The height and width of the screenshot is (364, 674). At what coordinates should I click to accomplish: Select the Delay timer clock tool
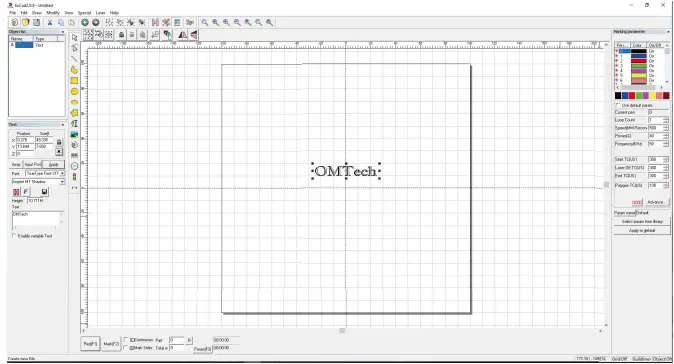tap(74, 166)
